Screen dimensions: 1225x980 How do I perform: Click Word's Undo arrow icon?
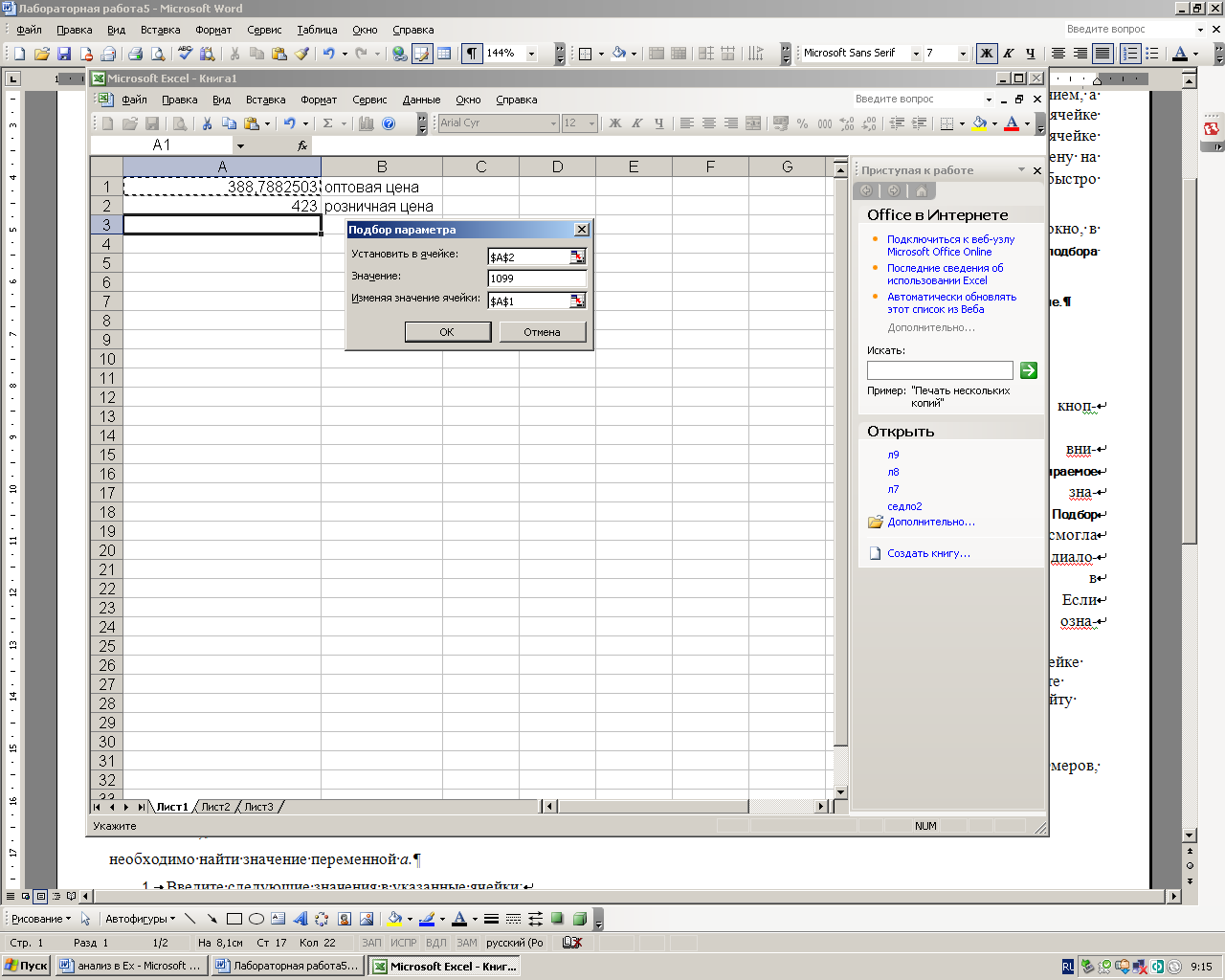(x=329, y=54)
